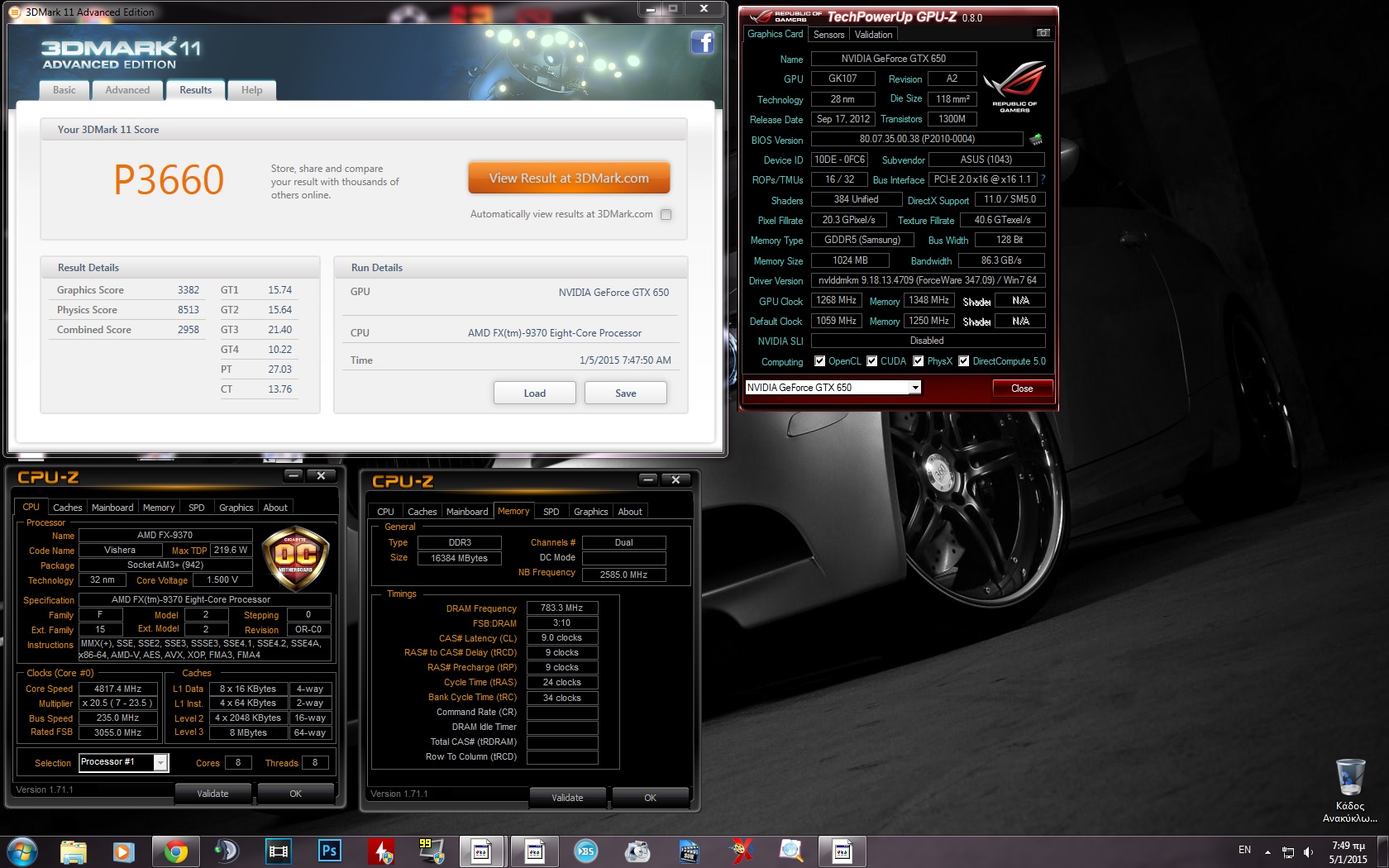
Task: Click the 3DMark title bar app icon
Action: click(15, 12)
